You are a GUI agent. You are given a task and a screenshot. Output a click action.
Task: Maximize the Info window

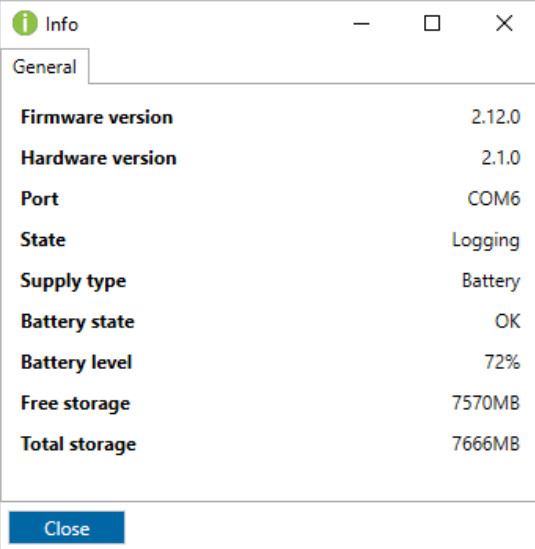(x=432, y=23)
